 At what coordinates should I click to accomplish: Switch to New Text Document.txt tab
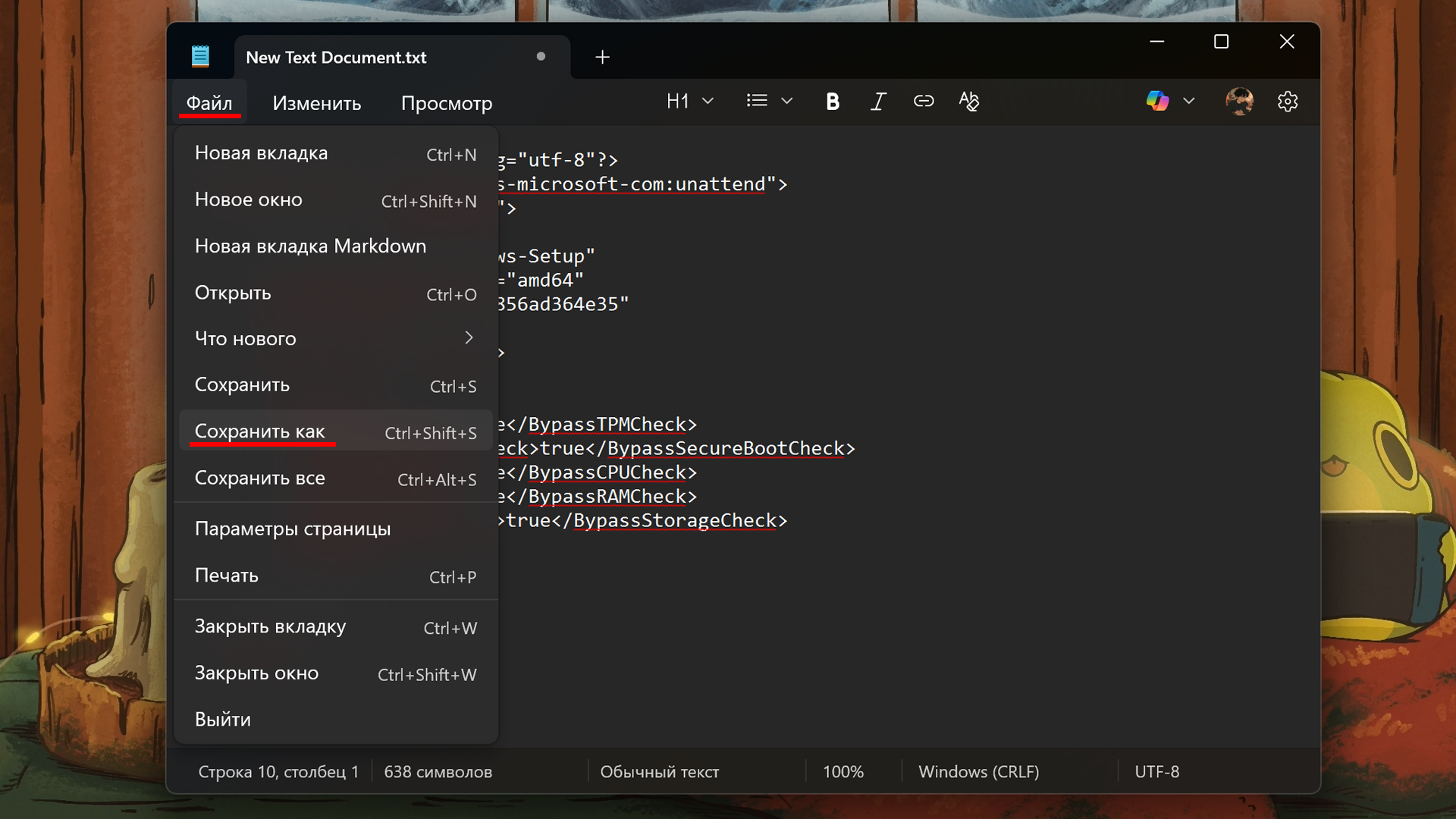[x=337, y=58]
